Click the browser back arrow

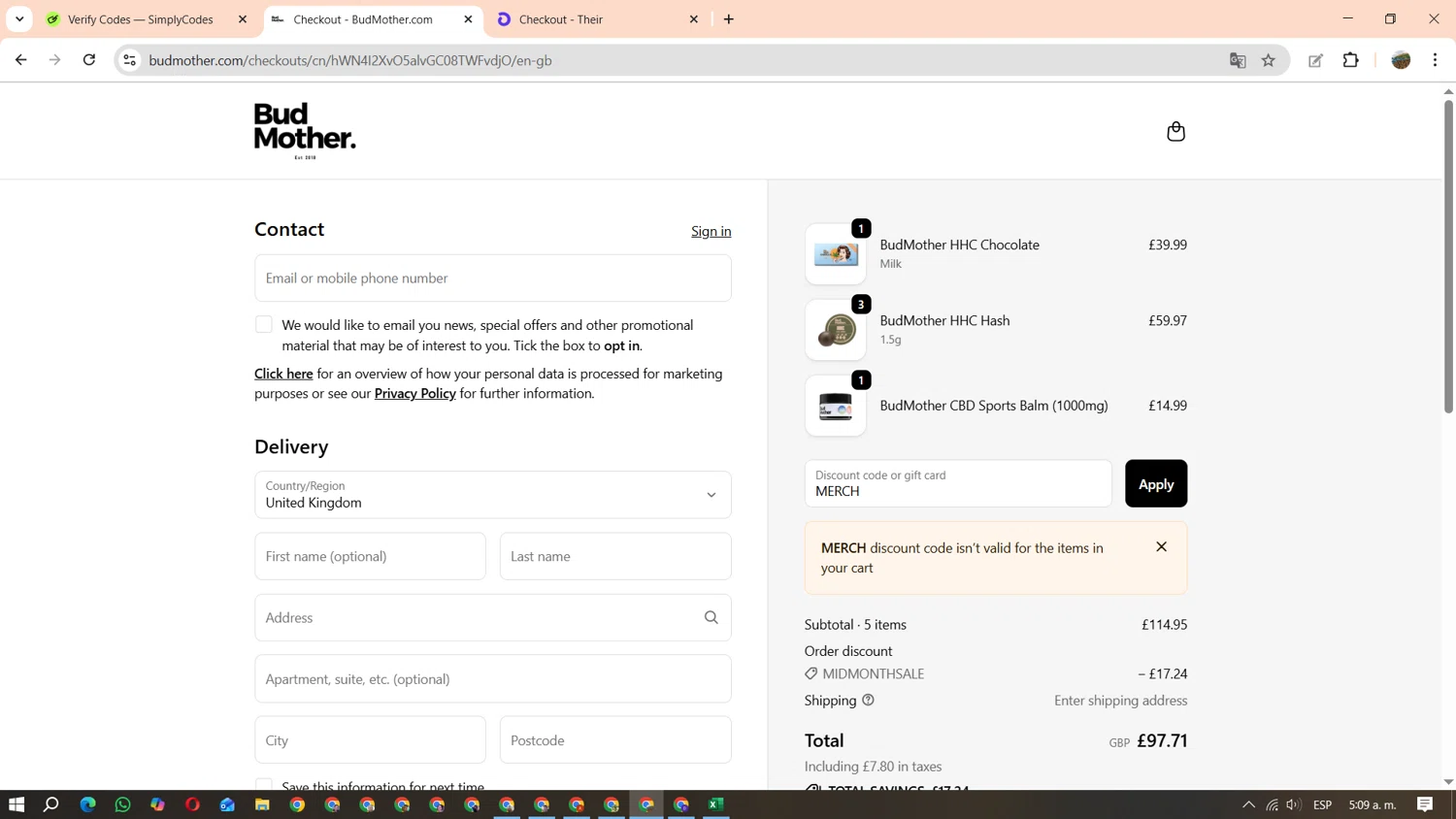tap(20, 60)
